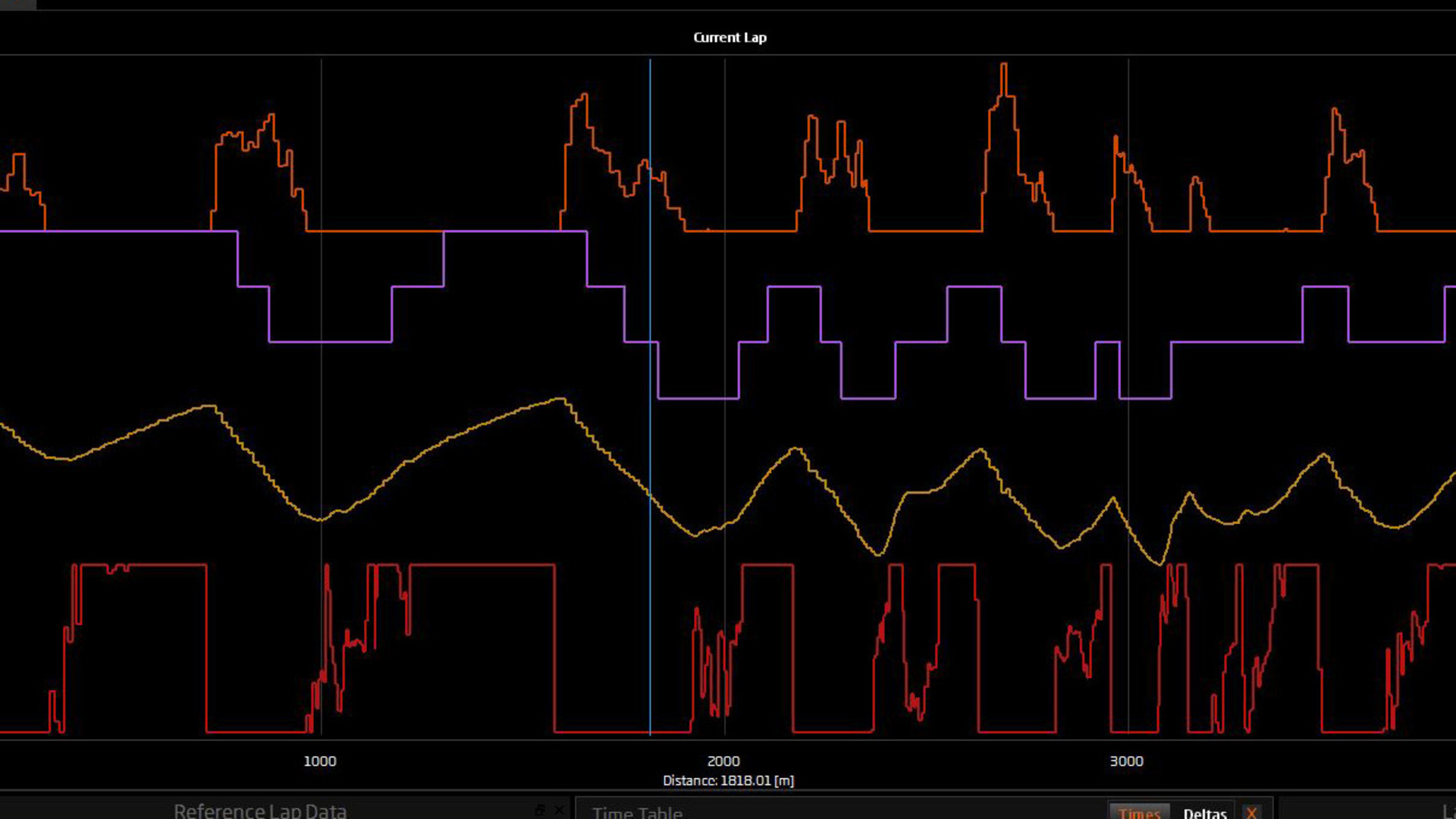The width and height of the screenshot is (1456, 819).
Task: Switch to the Deltas tab
Action: 1205,812
